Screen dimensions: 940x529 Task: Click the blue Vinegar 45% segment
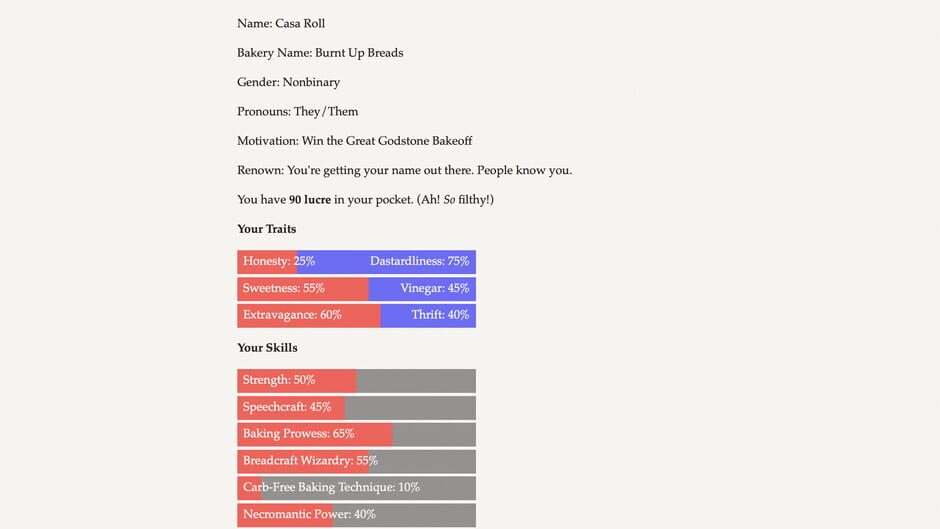tap(422, 289)
